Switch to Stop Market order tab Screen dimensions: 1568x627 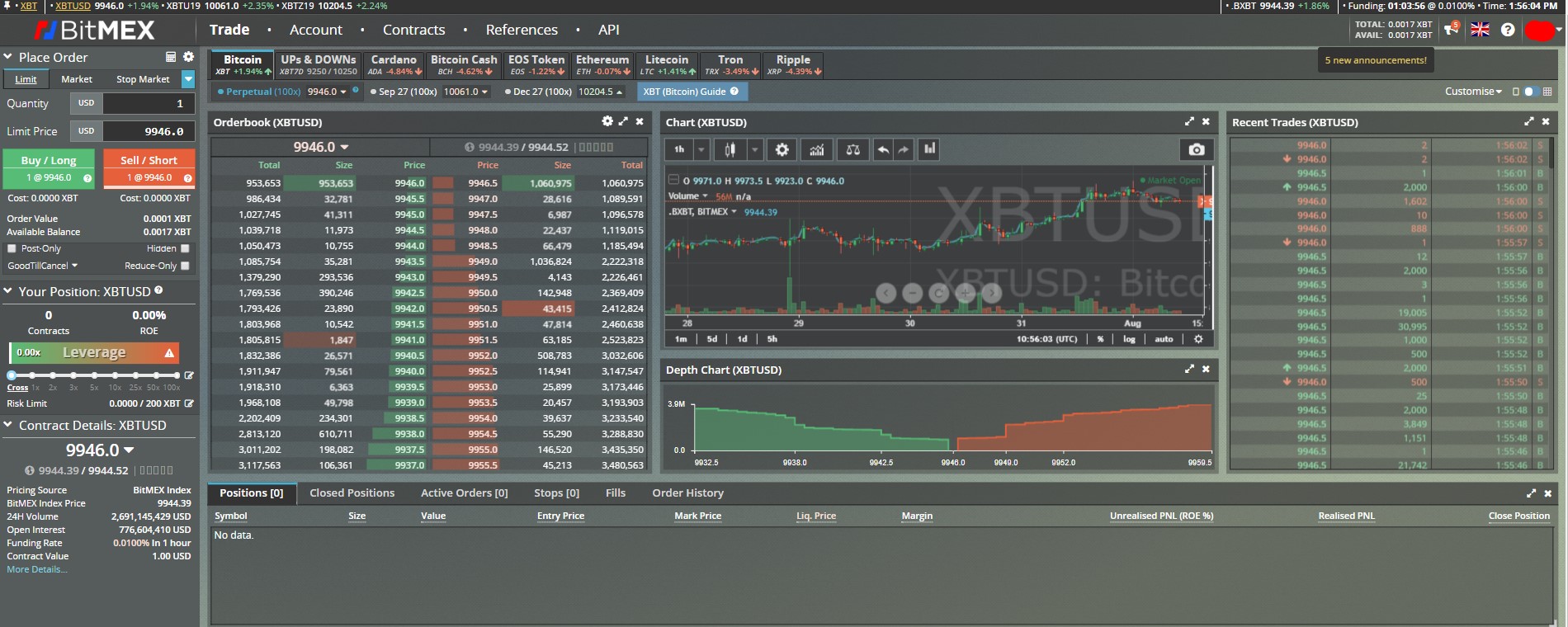[143, 79]
